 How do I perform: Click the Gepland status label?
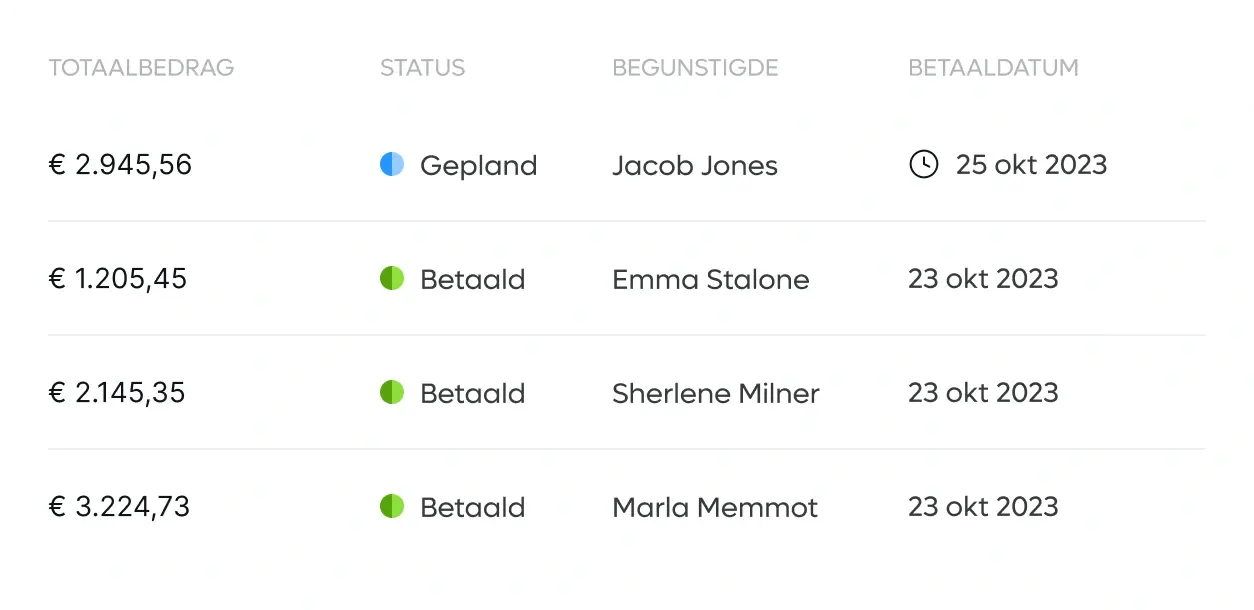(x=479, y=166)
